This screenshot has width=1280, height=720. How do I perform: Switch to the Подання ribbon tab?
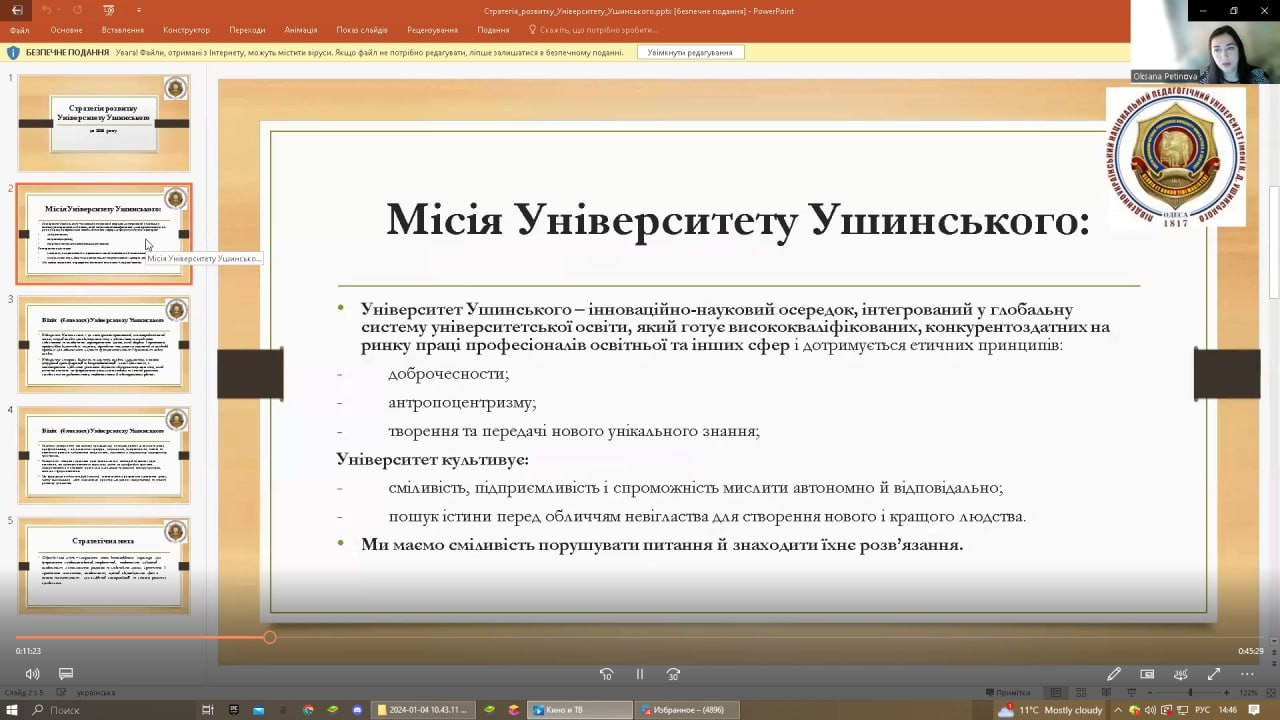point(493,30)
